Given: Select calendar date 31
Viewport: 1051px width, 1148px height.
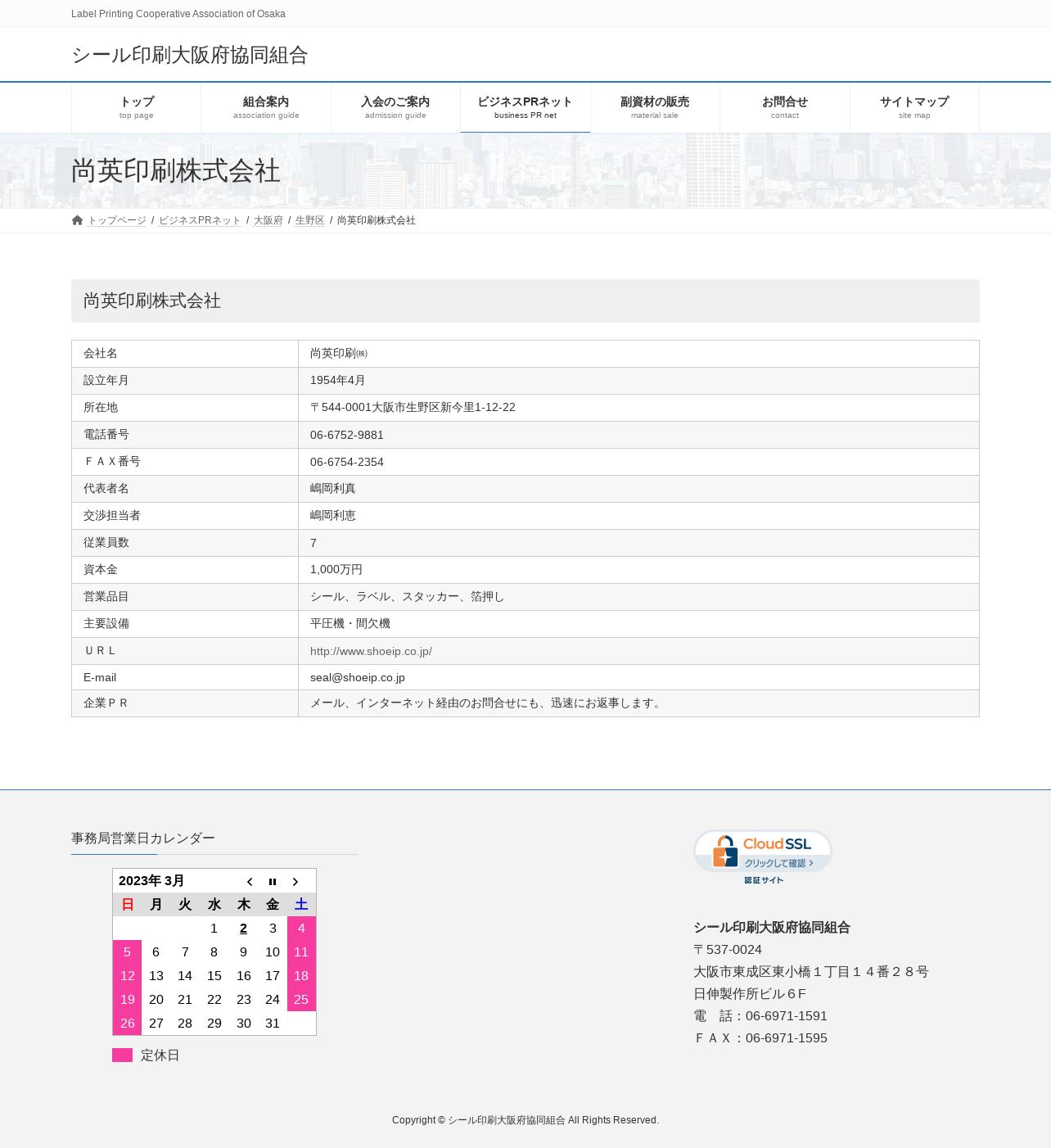Looking at the screenshot, I should 273,1024.
